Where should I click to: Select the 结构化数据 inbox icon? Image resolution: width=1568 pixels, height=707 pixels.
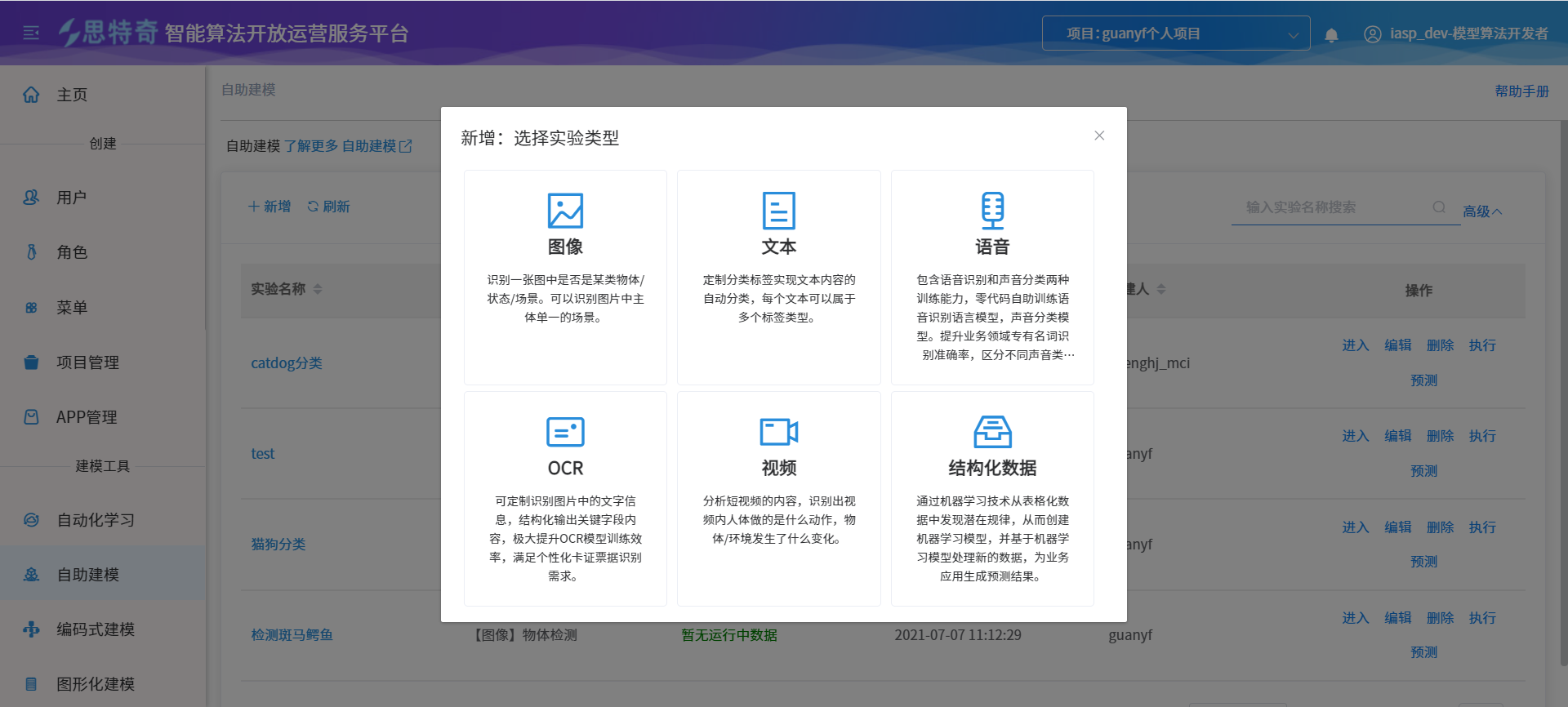click(992, 432)
